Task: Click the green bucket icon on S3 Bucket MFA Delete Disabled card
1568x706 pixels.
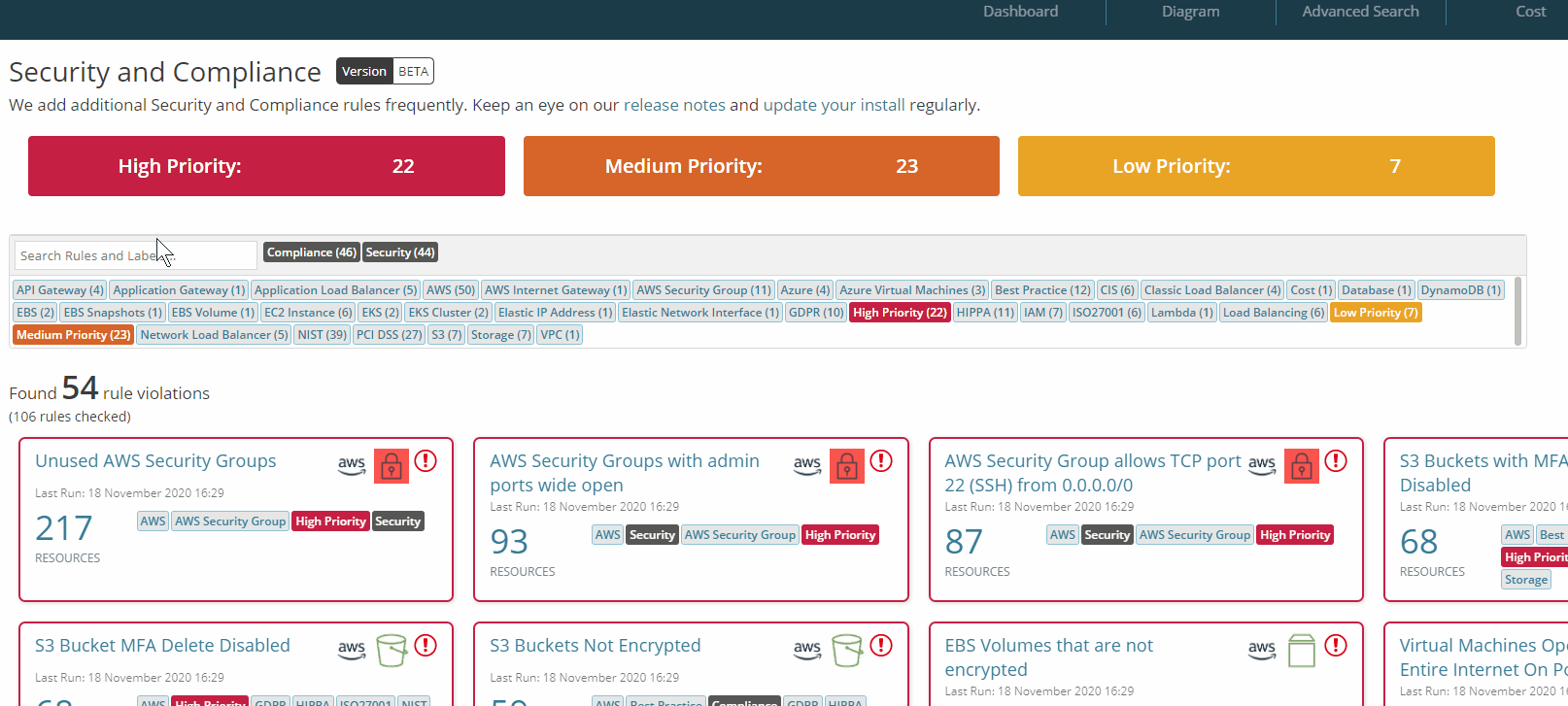Action: pos(392,651)
